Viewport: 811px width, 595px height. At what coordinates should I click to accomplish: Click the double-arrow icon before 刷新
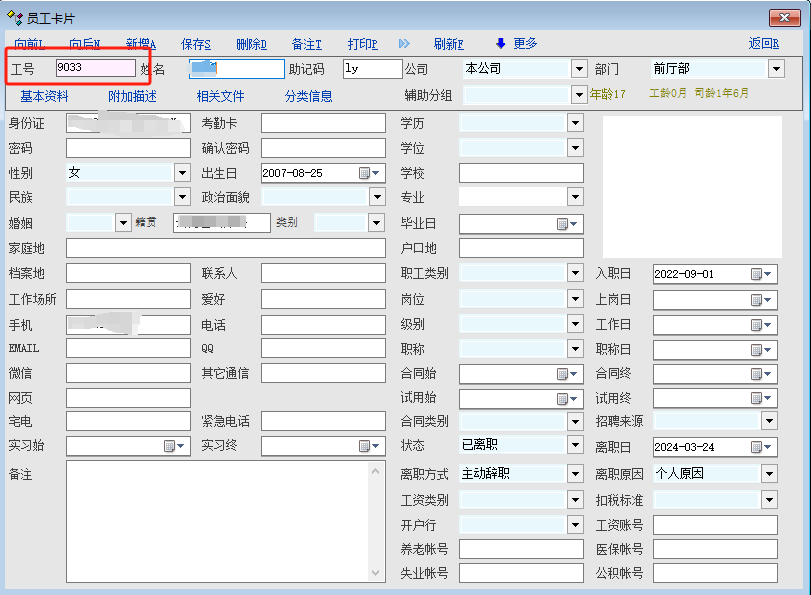pos(404,44)
